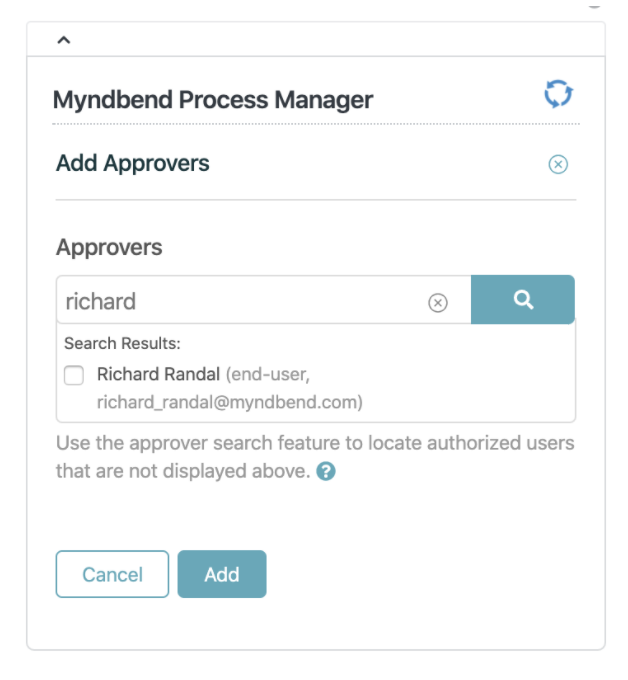Focus the Approvers search input field

(243, 300)
